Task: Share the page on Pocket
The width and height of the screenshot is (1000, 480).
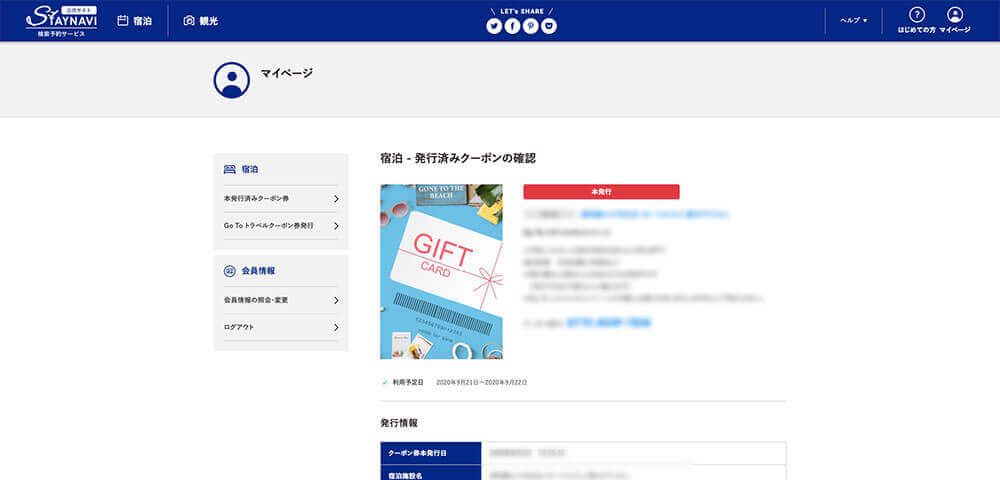Action: (x=549, y=26)
